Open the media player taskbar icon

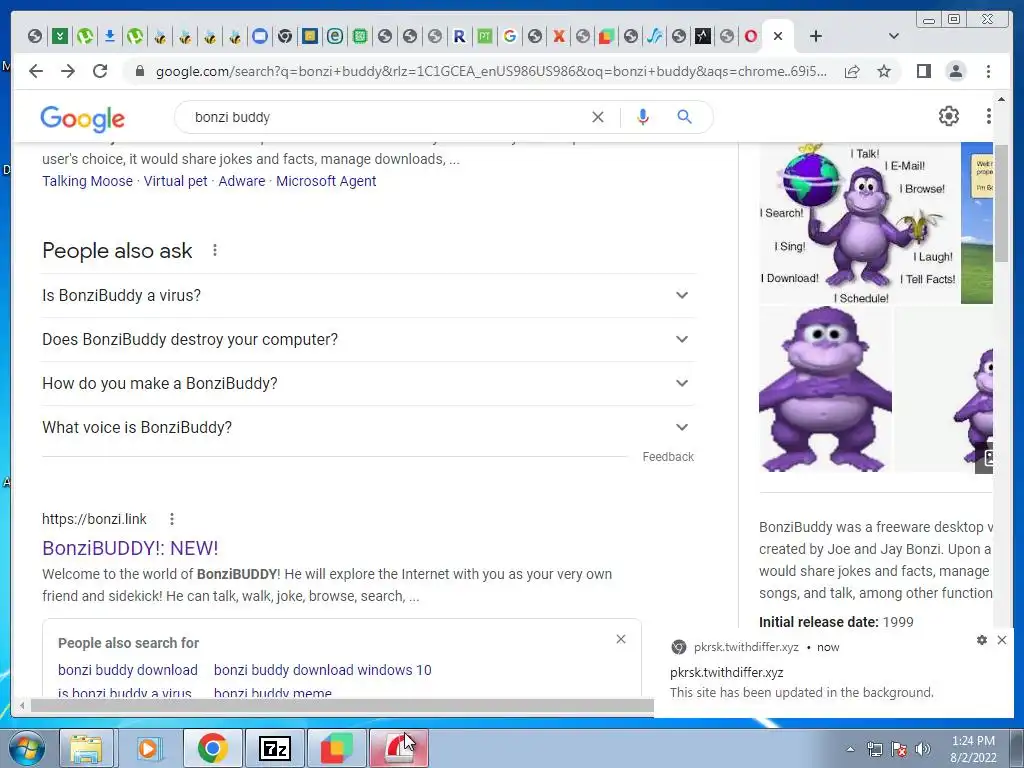point(148,748)
